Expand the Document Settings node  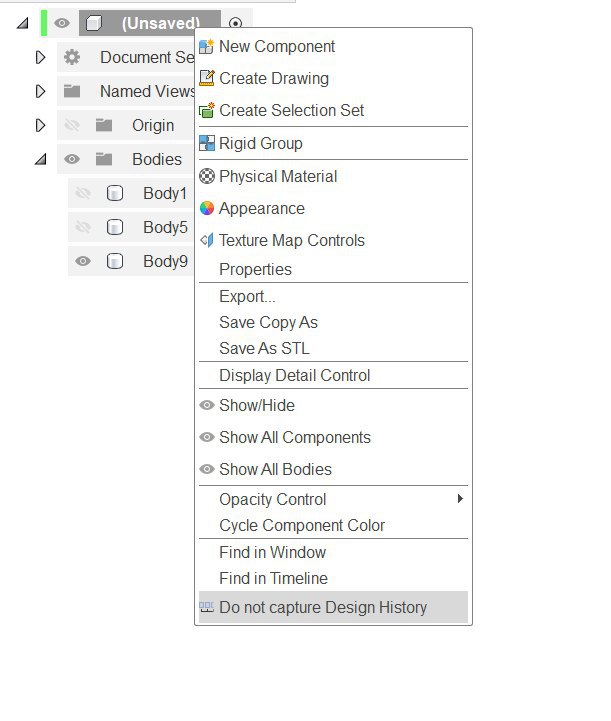point(40,57)
